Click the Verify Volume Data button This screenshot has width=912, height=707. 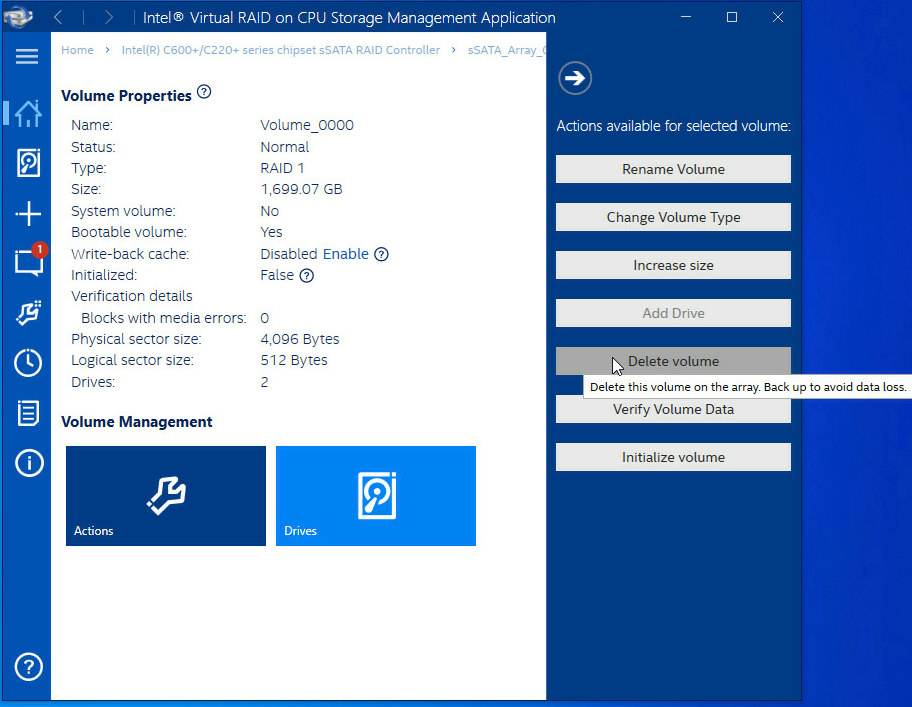coord(673,409)
